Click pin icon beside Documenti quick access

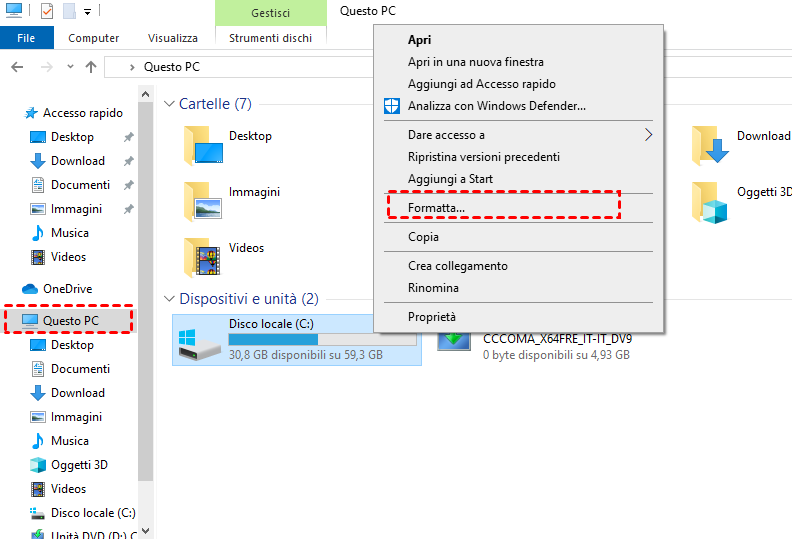pyautogui.click(x=129, y=185)
